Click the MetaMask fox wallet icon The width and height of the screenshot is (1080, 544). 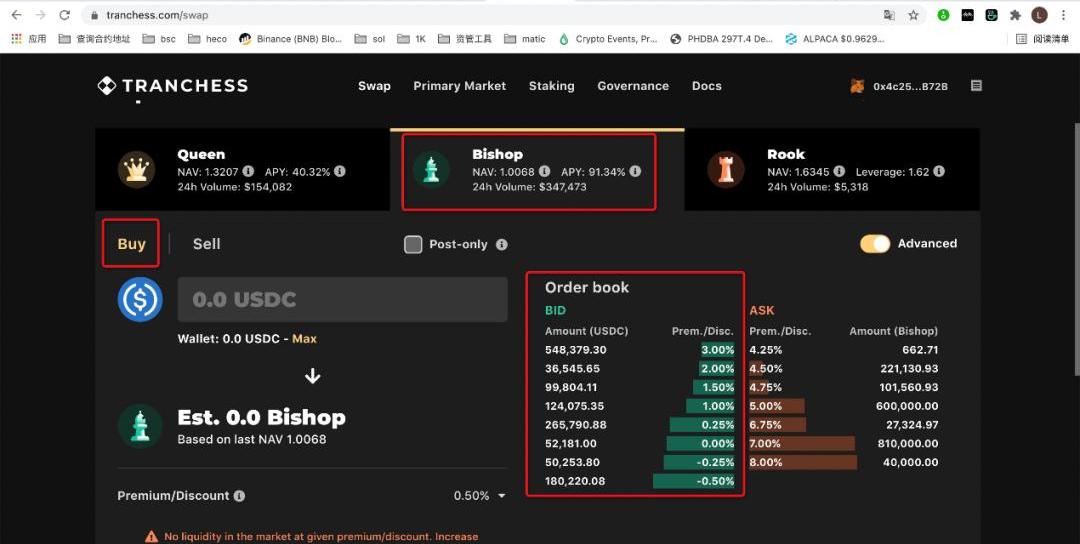click(x=857, y=86)
